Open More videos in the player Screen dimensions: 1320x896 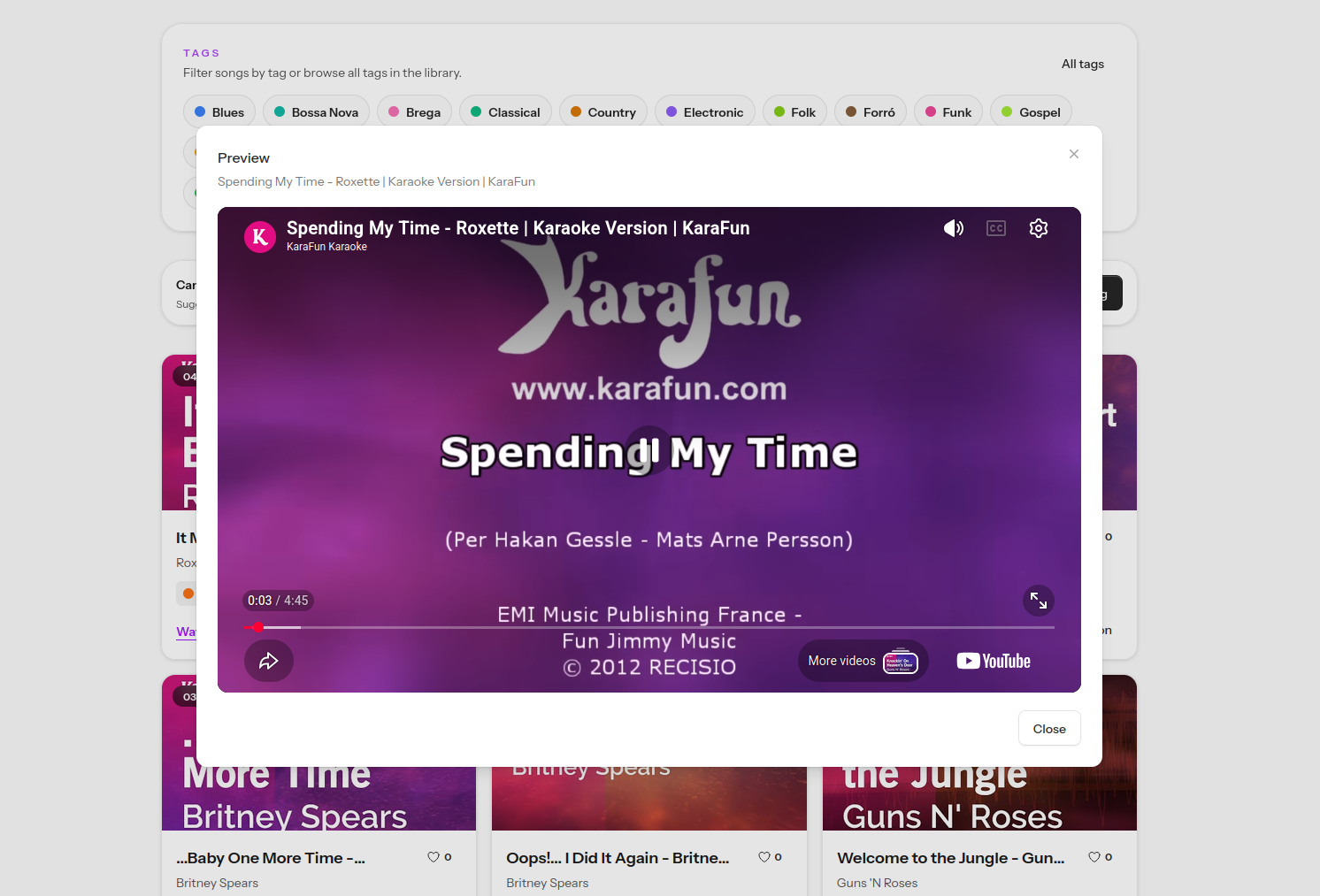point(863,661)
